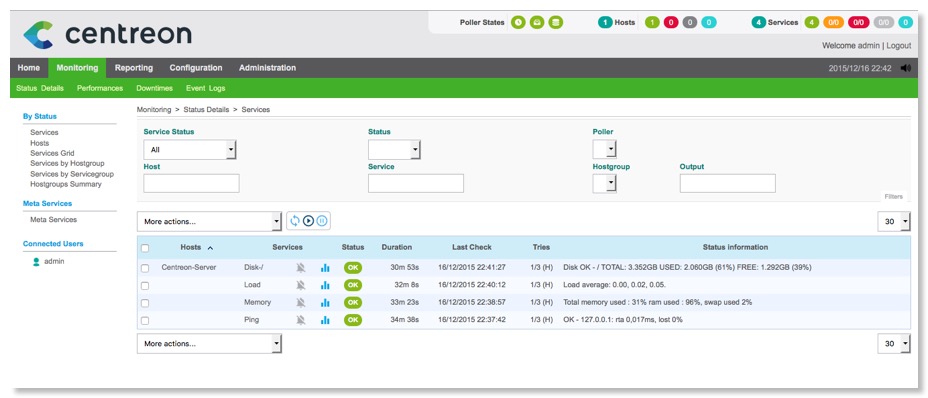Open the Meta Services sidebar link

coord(54,220)
